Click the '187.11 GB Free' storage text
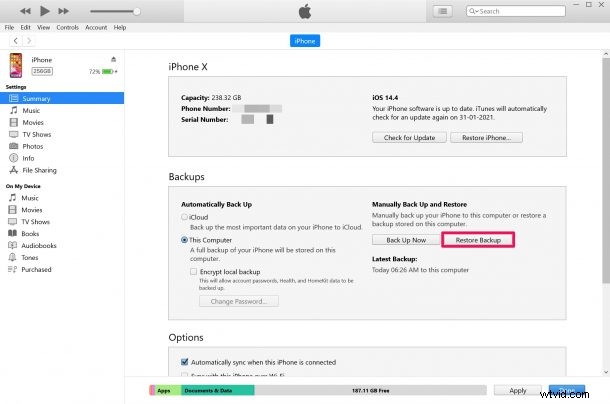Image resolution: width=610 pixels, height=404 pixels. [370, 390]
